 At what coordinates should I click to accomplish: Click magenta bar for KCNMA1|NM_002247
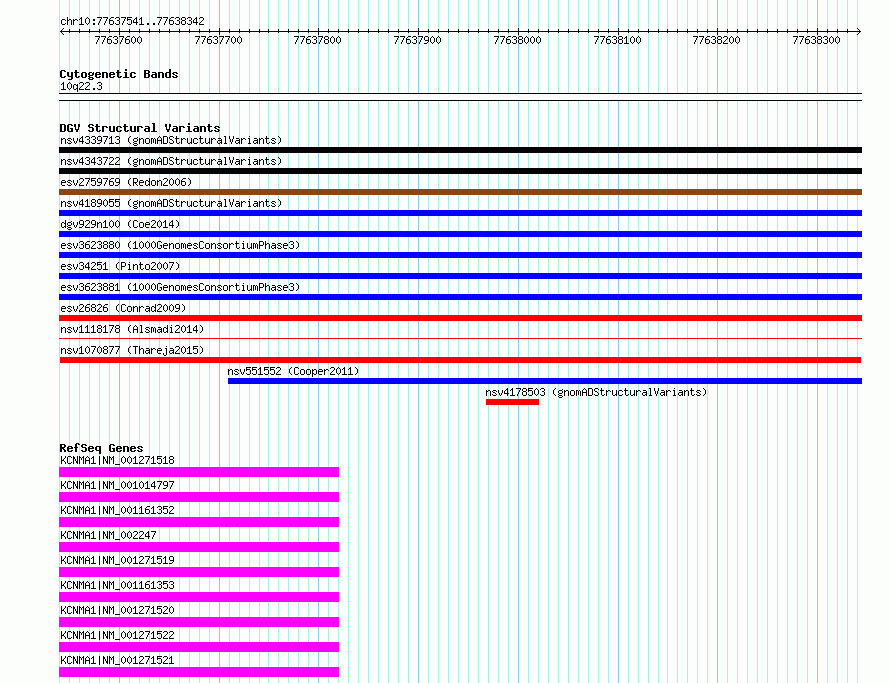tap(199, 547)
